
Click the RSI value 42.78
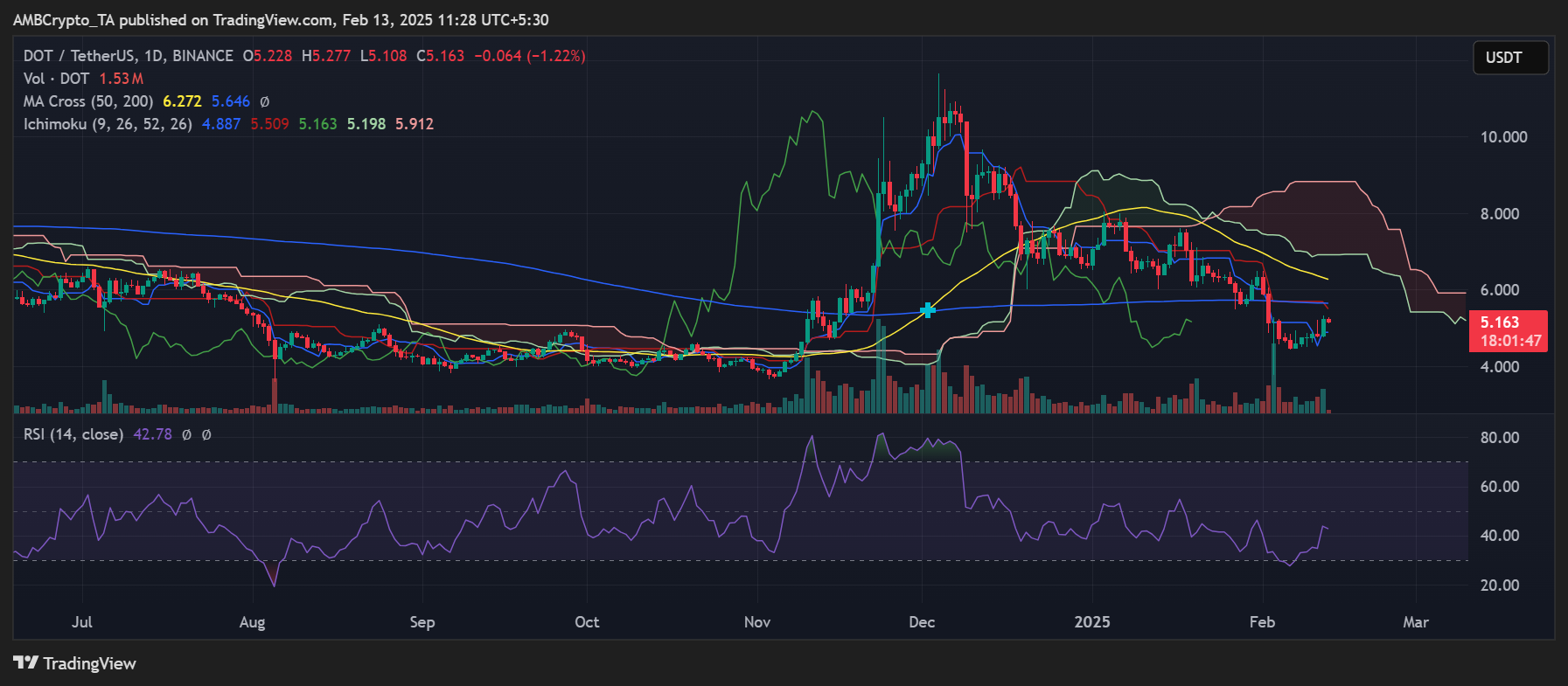point(152,434)
